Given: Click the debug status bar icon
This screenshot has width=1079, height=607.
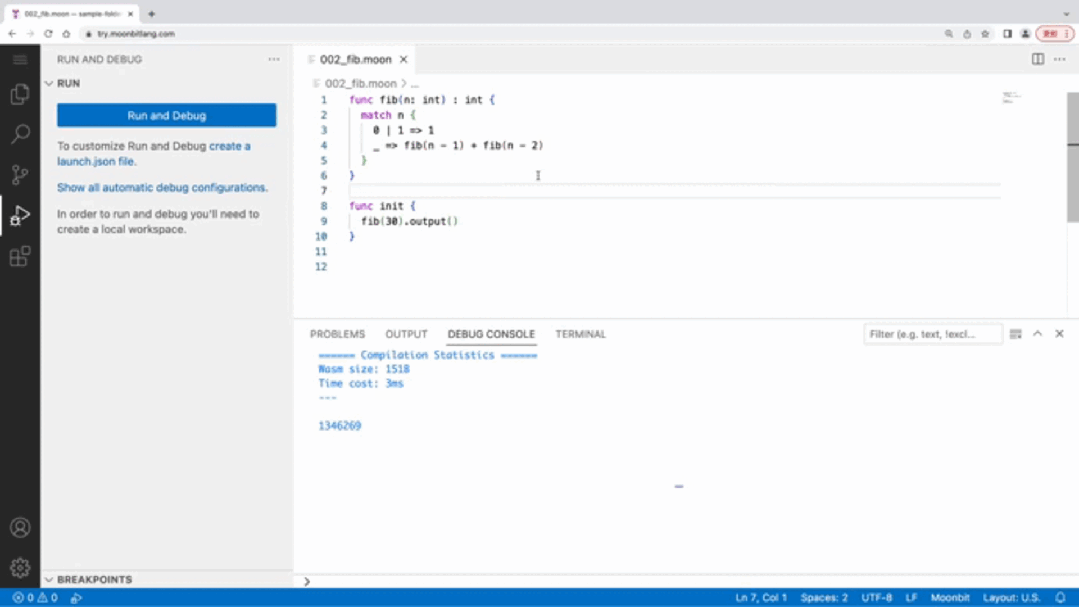Looking at the screenshot, I should point(76,597).
